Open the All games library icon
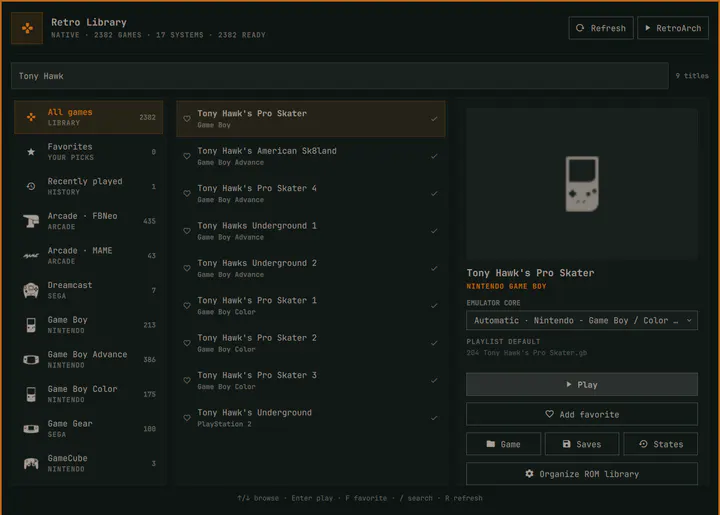Screen dimensions: 720x515 pyautogui.click(x=31, y=117)
